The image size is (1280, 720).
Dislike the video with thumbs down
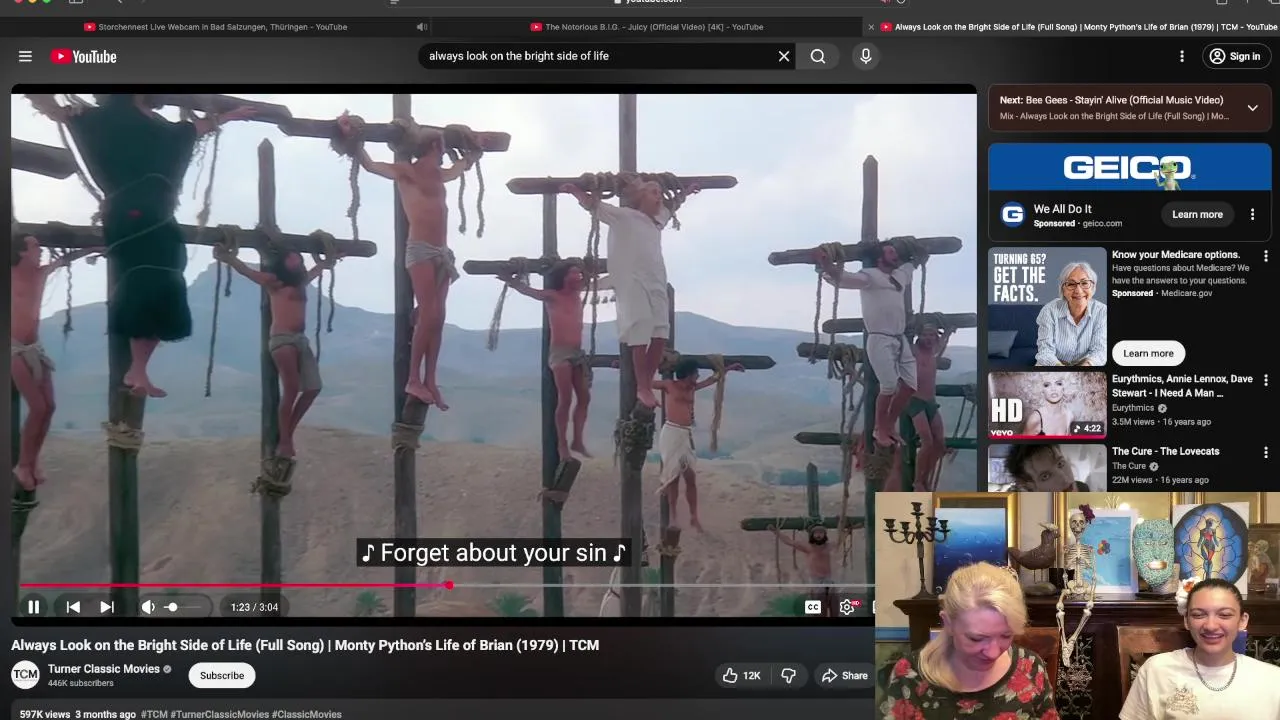point(788,676)
